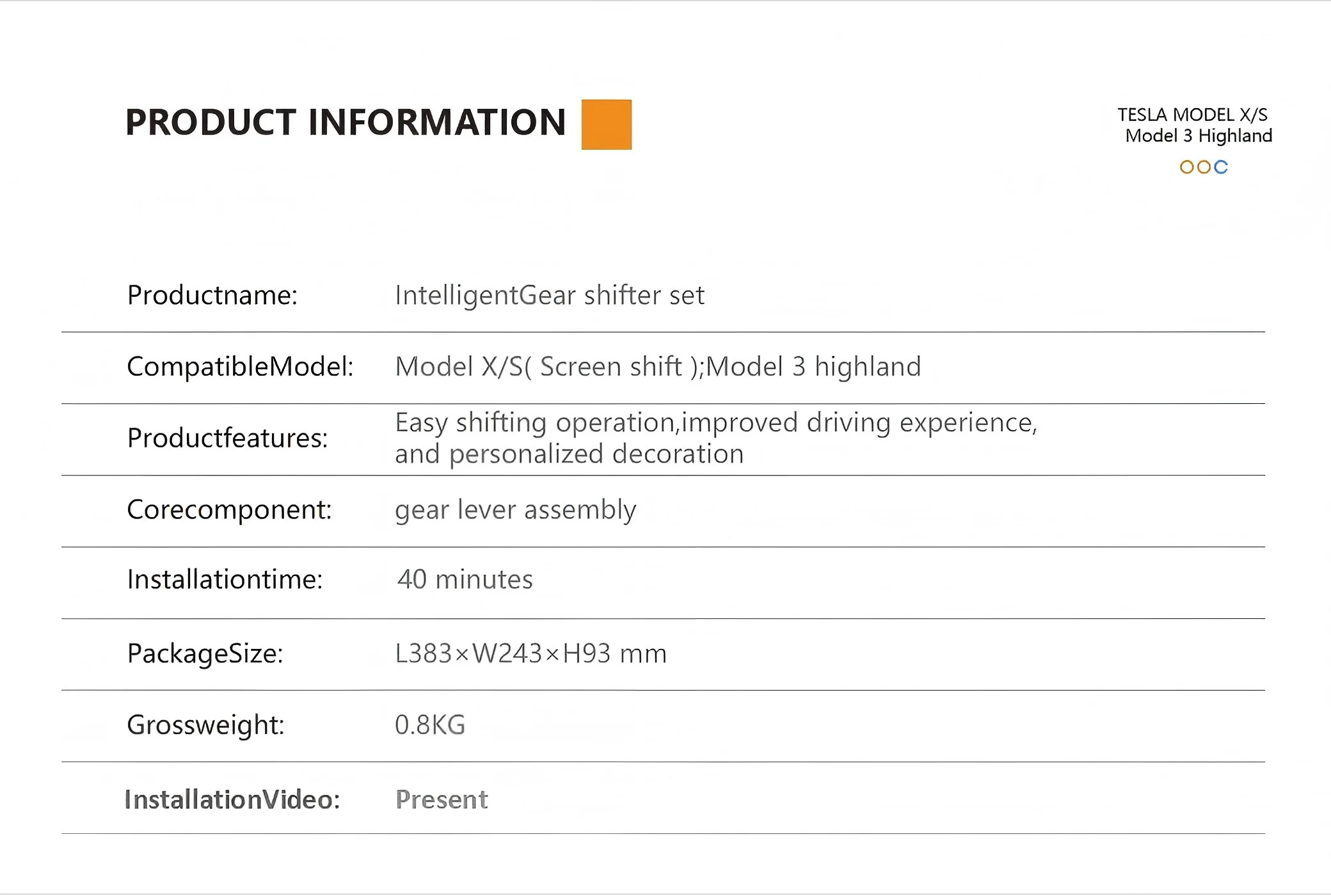Click the PRODUCT INFORMATION heading
The height and width of the screenshot is (896, 1331).
coord(346,122)
